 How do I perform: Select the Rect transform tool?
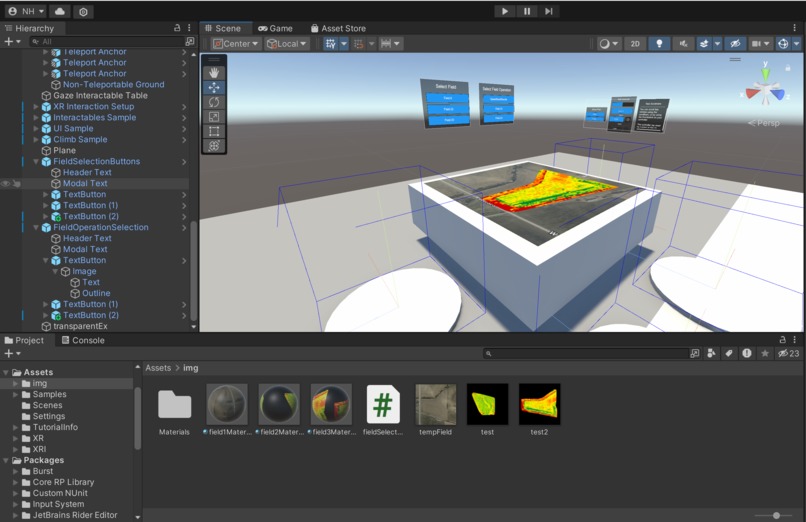point(214,131)
